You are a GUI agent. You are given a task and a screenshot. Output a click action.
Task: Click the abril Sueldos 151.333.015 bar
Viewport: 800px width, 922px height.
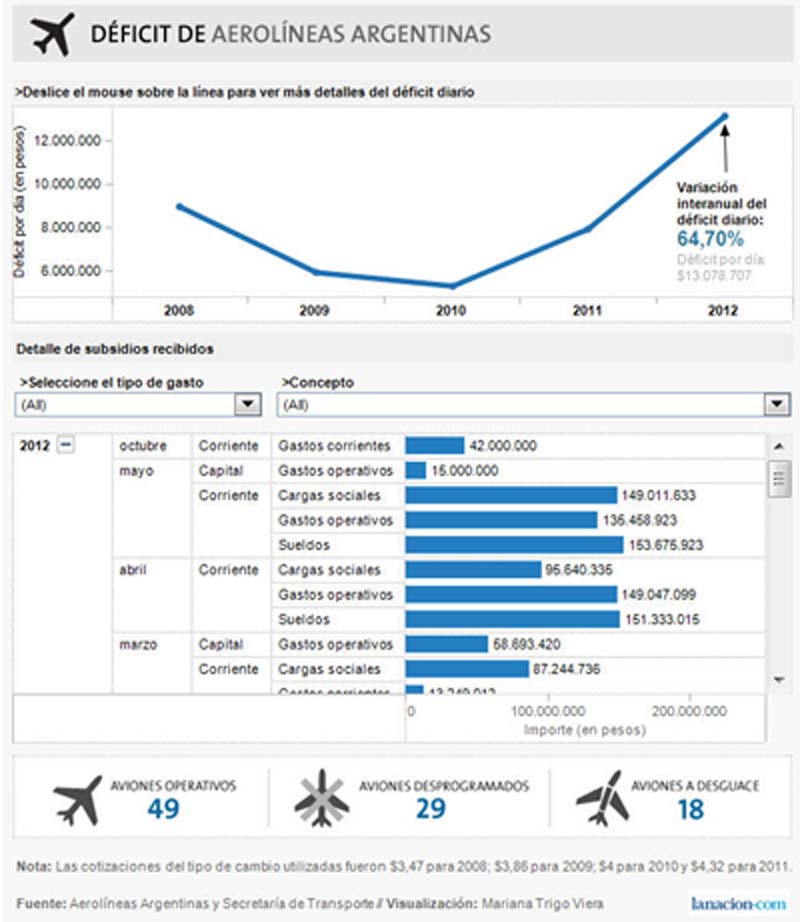tap(513, 619)
